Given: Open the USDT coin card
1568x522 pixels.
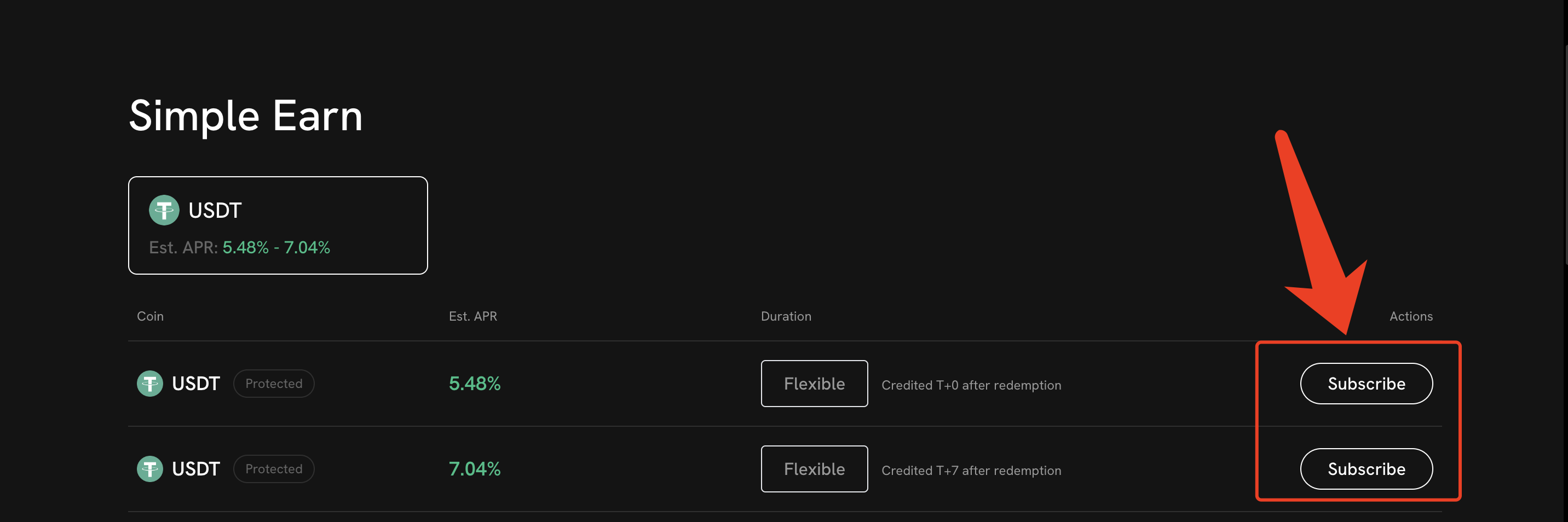Looking at the screenshot, I should point(278,226).
